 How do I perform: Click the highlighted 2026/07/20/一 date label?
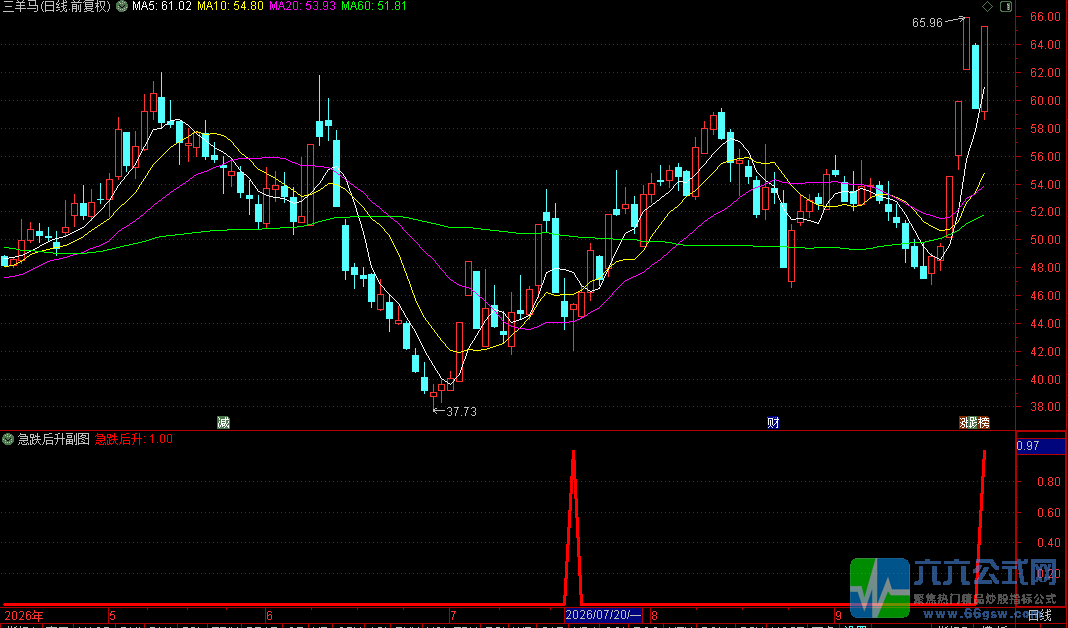(603, 615)
